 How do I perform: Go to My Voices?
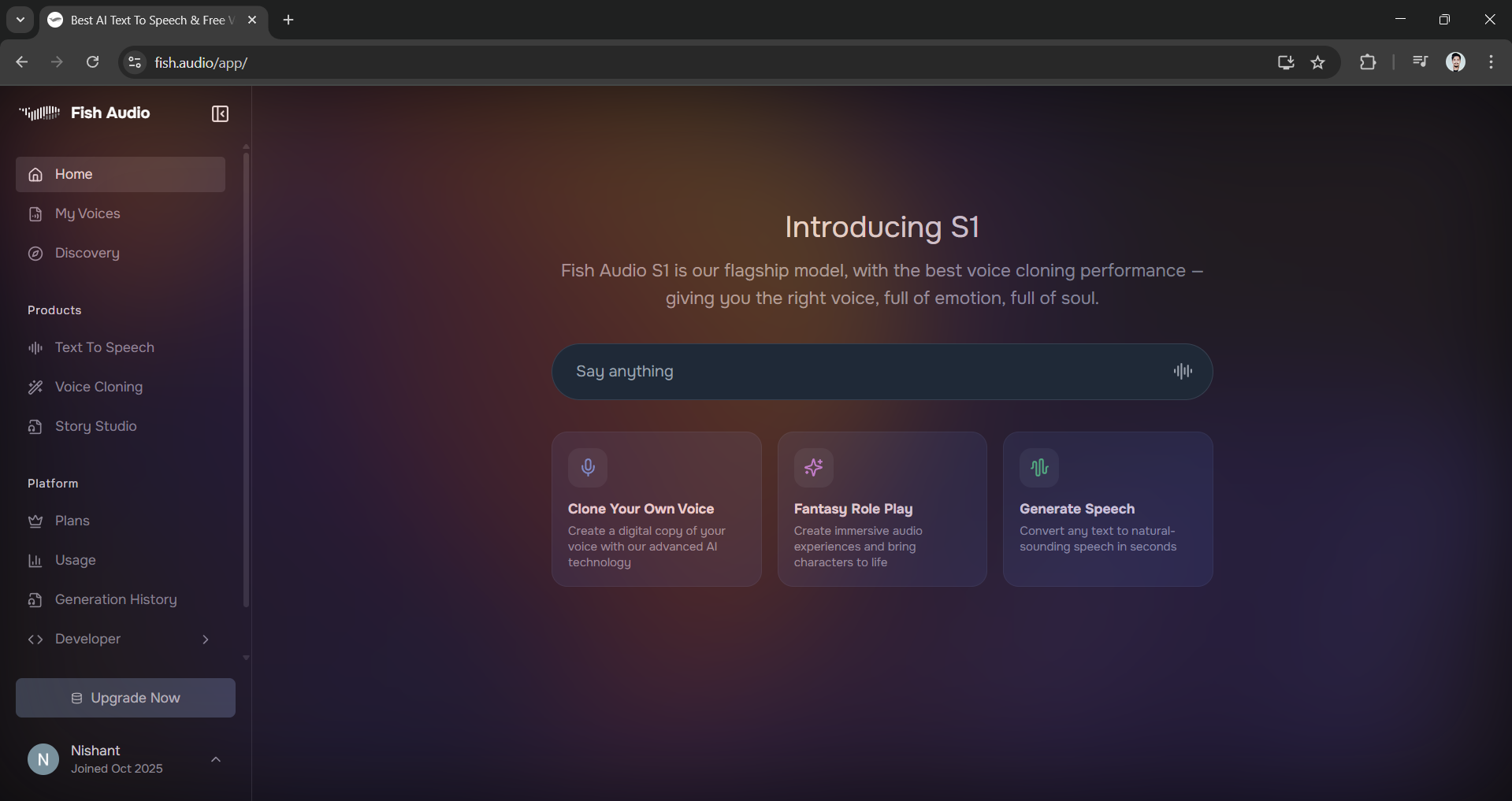(87, 213)
